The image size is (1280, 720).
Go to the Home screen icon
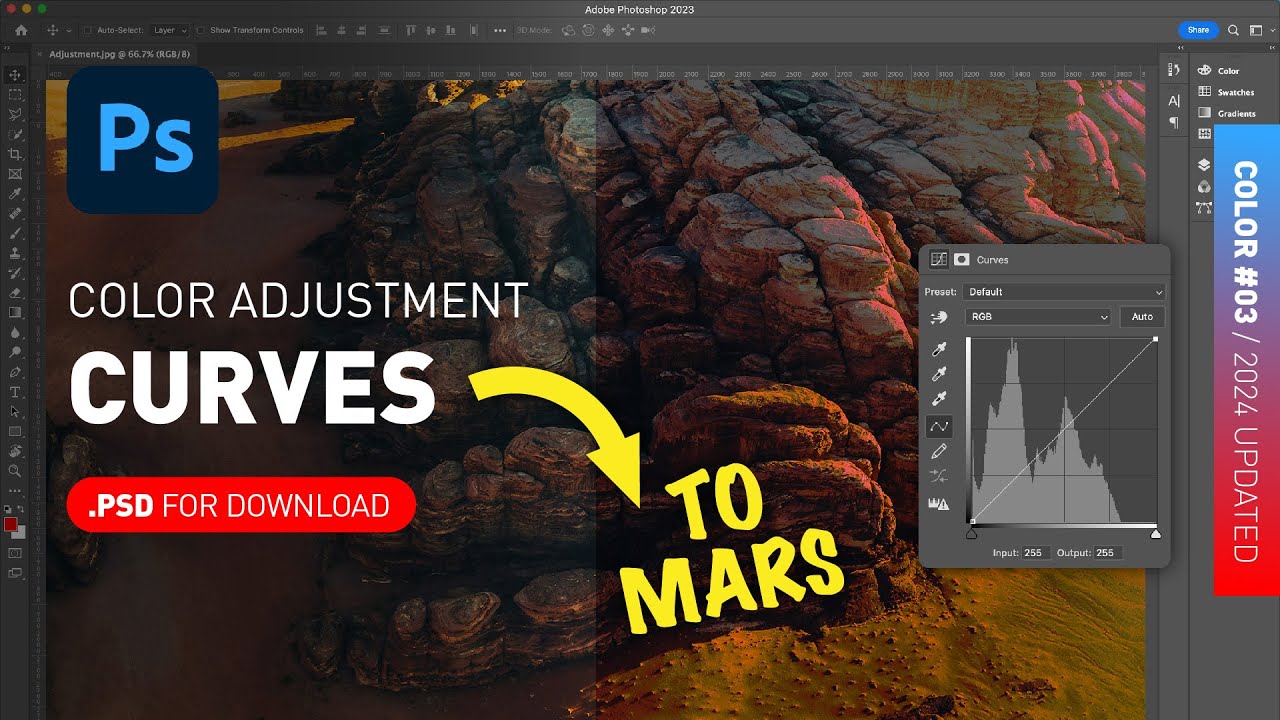21,30
